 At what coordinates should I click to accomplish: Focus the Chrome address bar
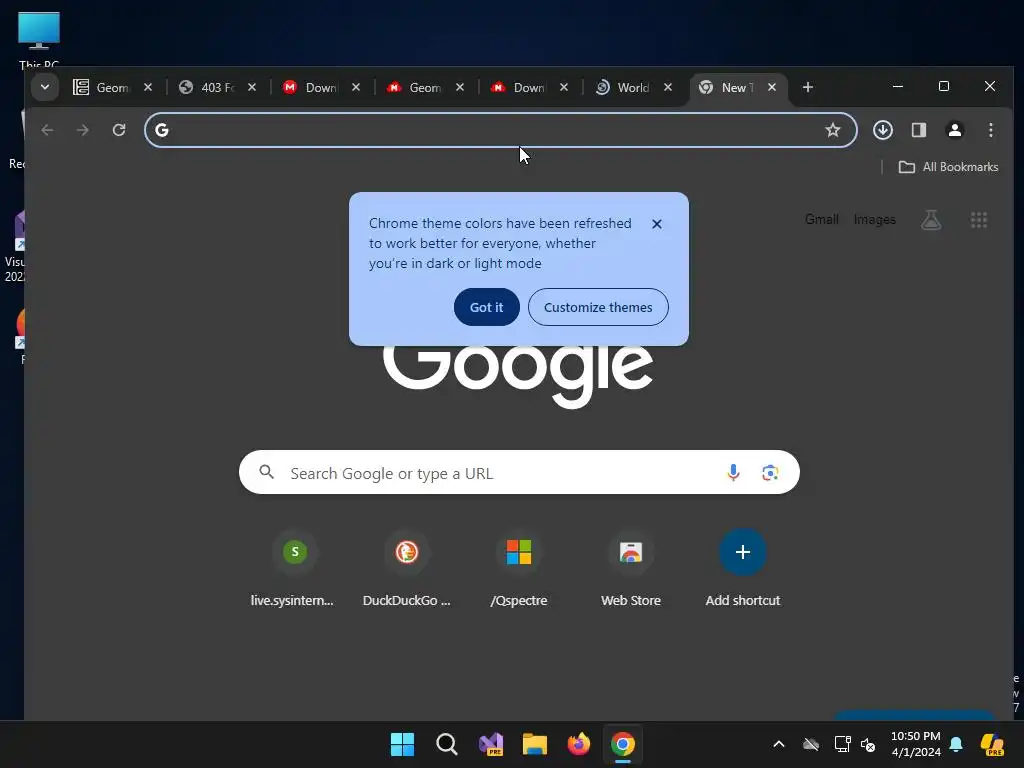coord(500,130)
